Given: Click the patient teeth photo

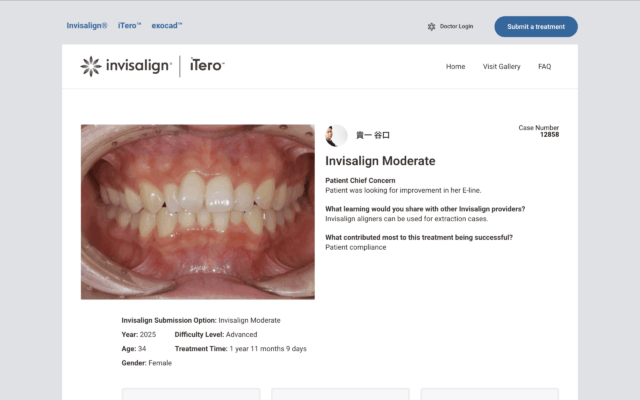Looking at the screenshot, I should click(197, 211).
